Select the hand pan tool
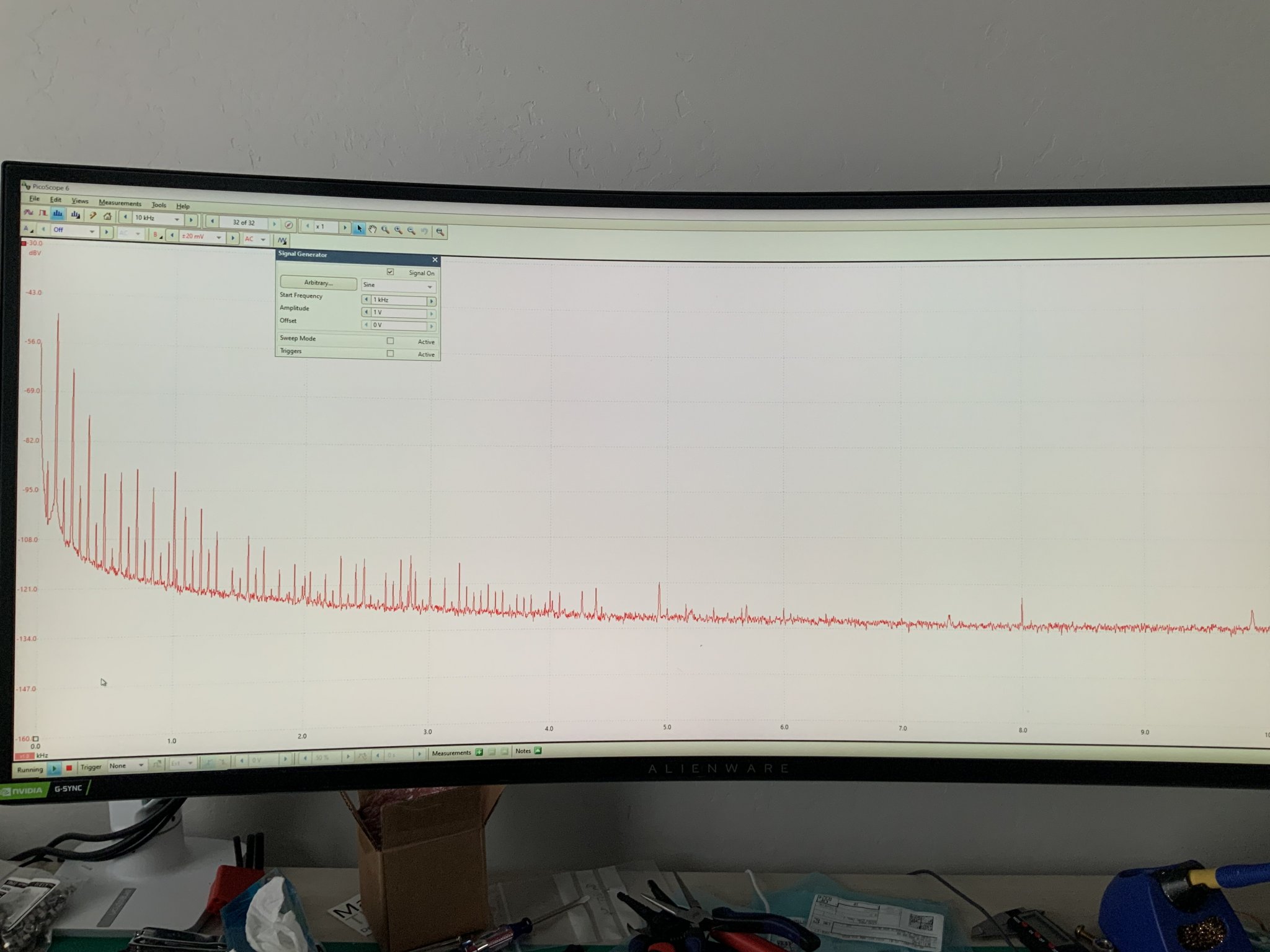1270x952 pixels. point(372,229)
